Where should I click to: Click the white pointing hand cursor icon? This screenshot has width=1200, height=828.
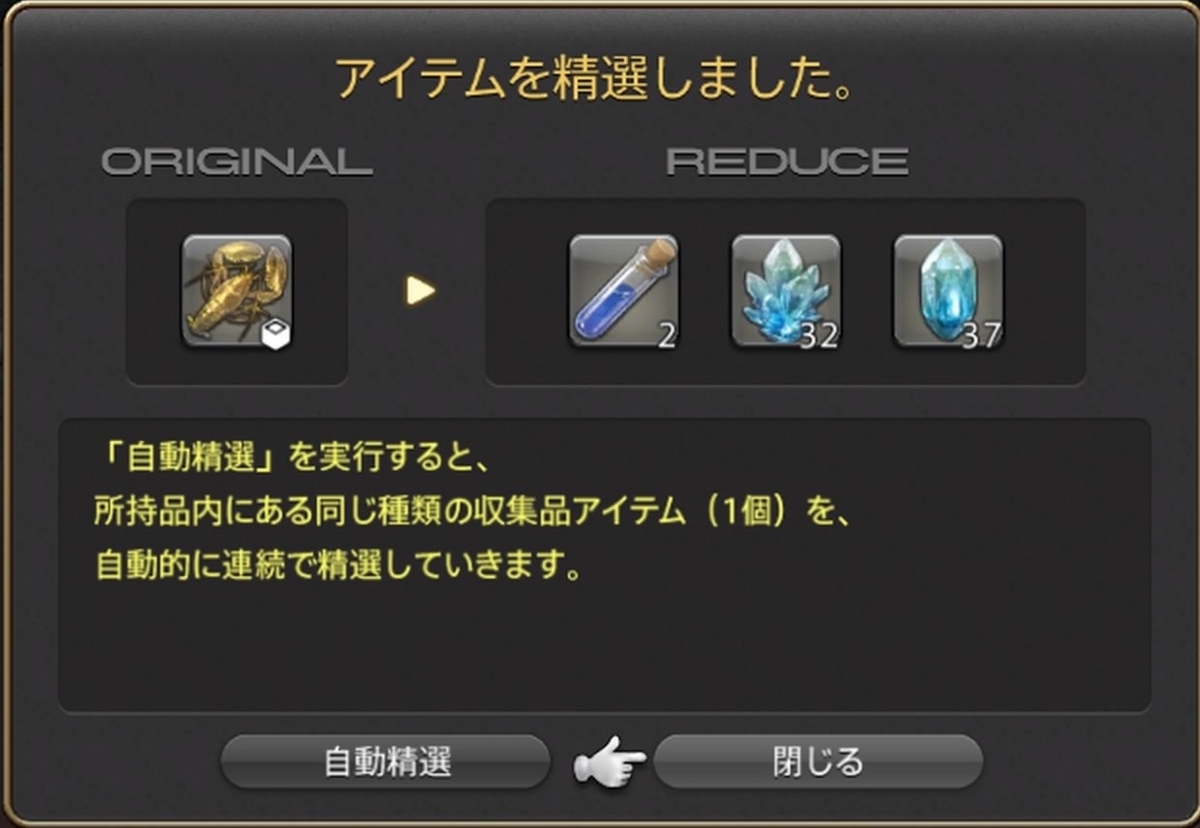click(x=609, y=764)
